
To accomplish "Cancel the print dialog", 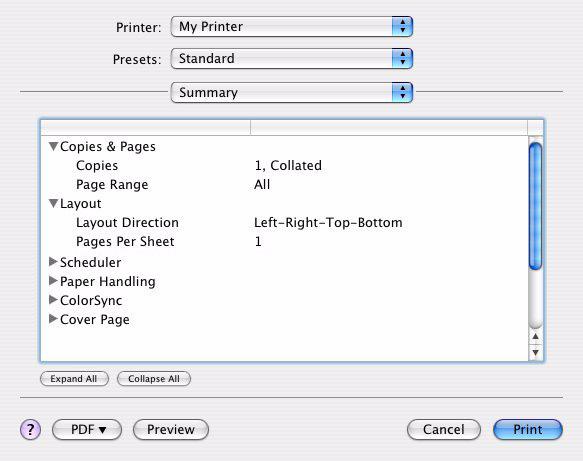I will point(444,430).
